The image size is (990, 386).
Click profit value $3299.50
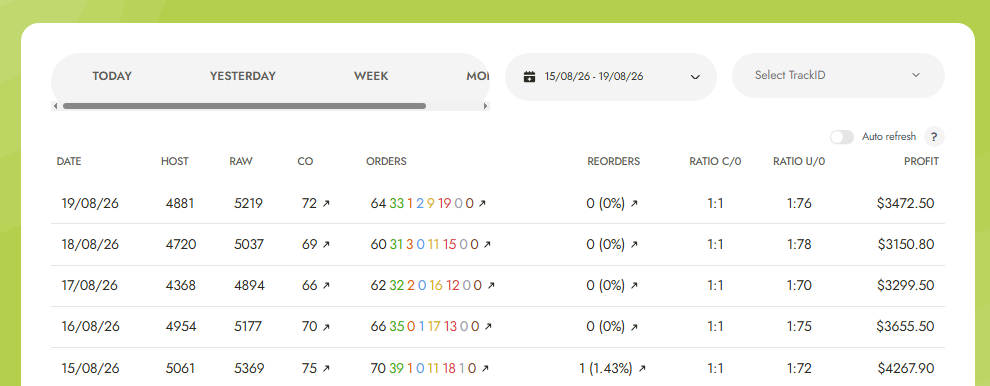905,286
